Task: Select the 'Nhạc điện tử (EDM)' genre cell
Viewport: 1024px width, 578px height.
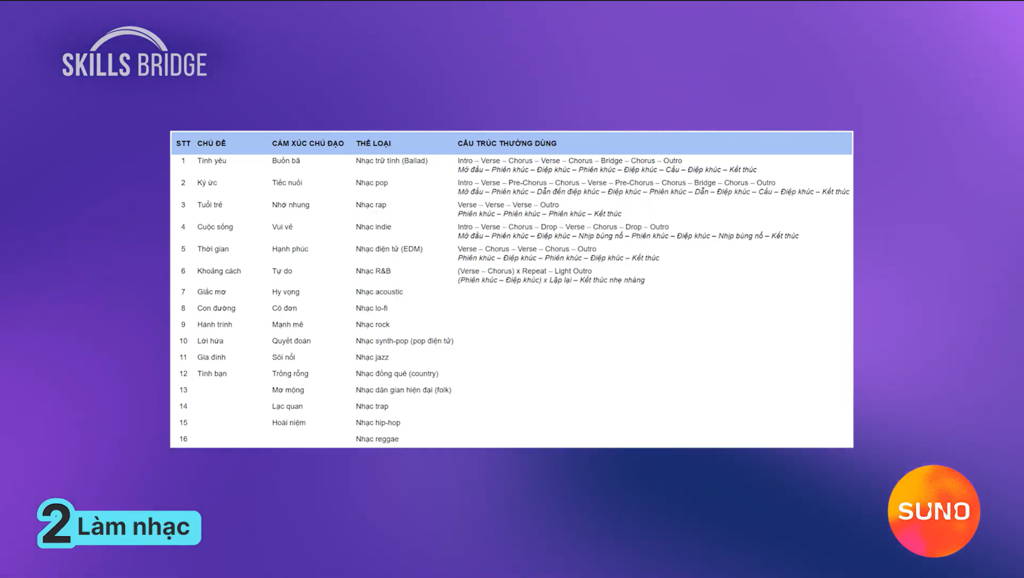Action: (x=389, y=249)
